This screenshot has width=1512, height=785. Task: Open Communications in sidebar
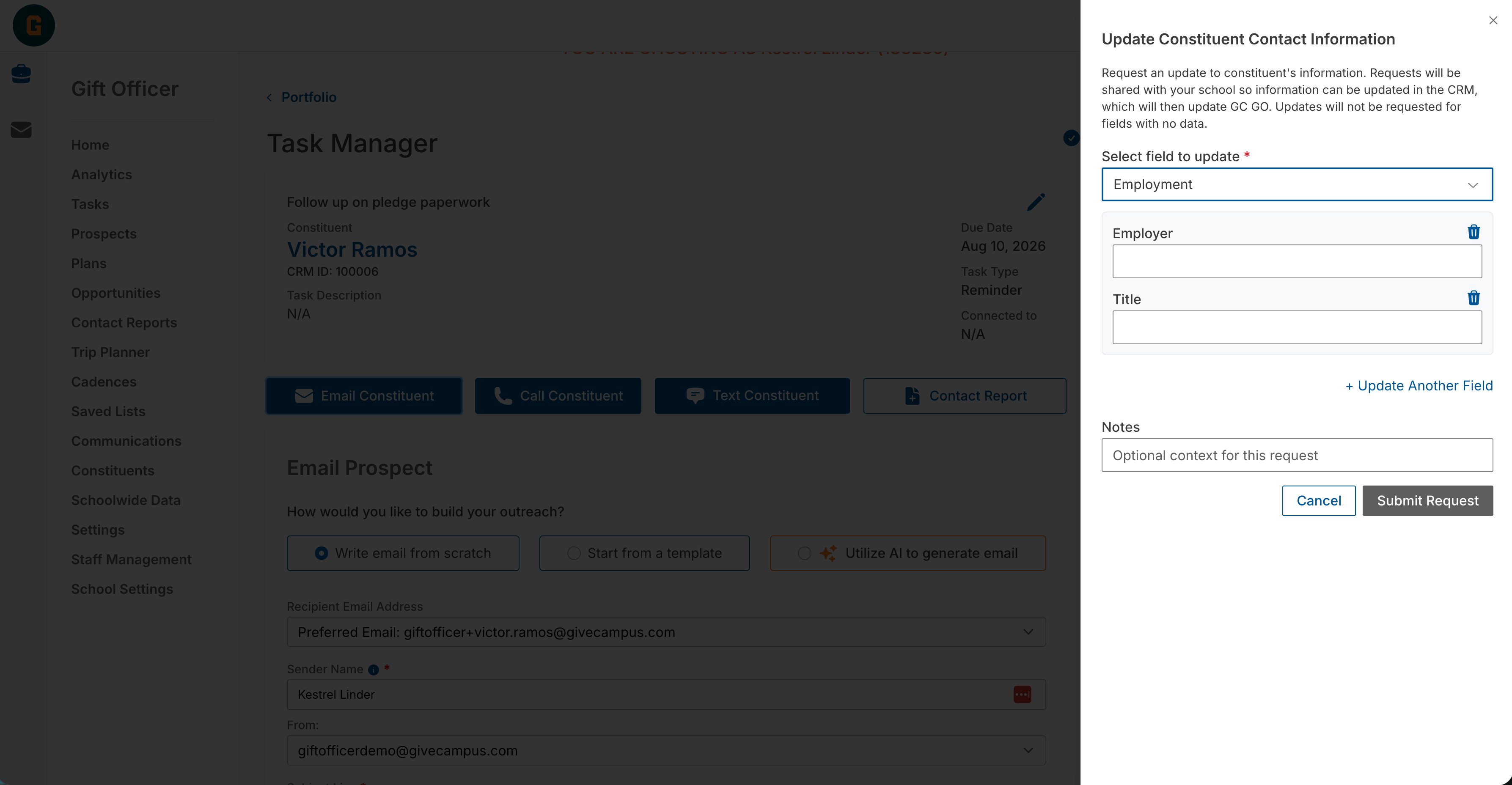click(126, 441)
